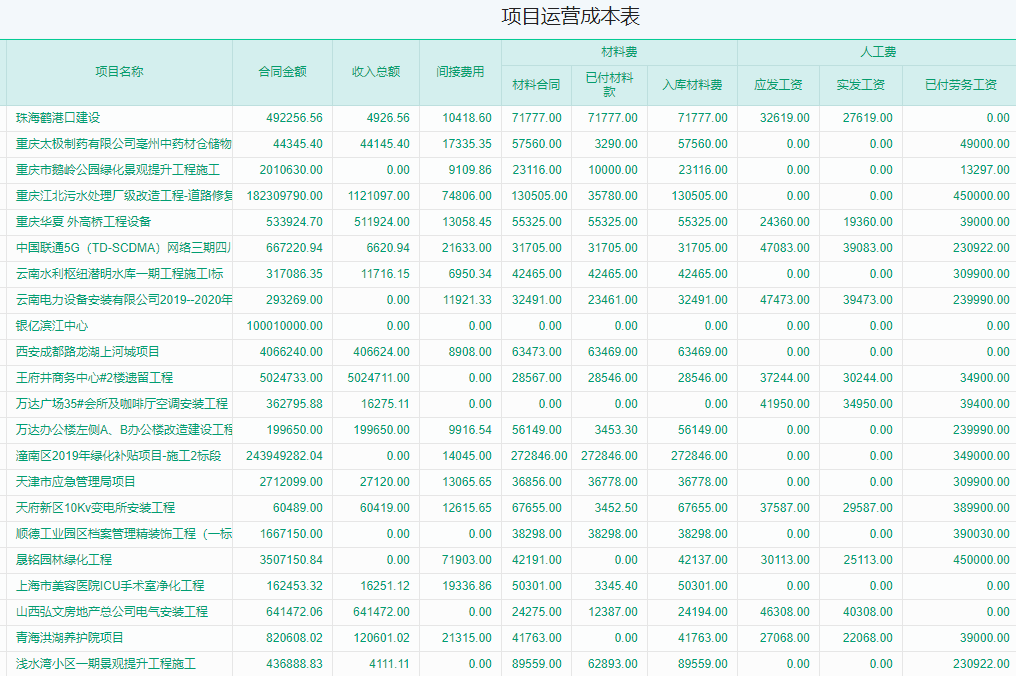Select the 中国联通5G (TD-SCDMA) project
The width and height of the screenshot is (1016, 676).
point(123,248)
